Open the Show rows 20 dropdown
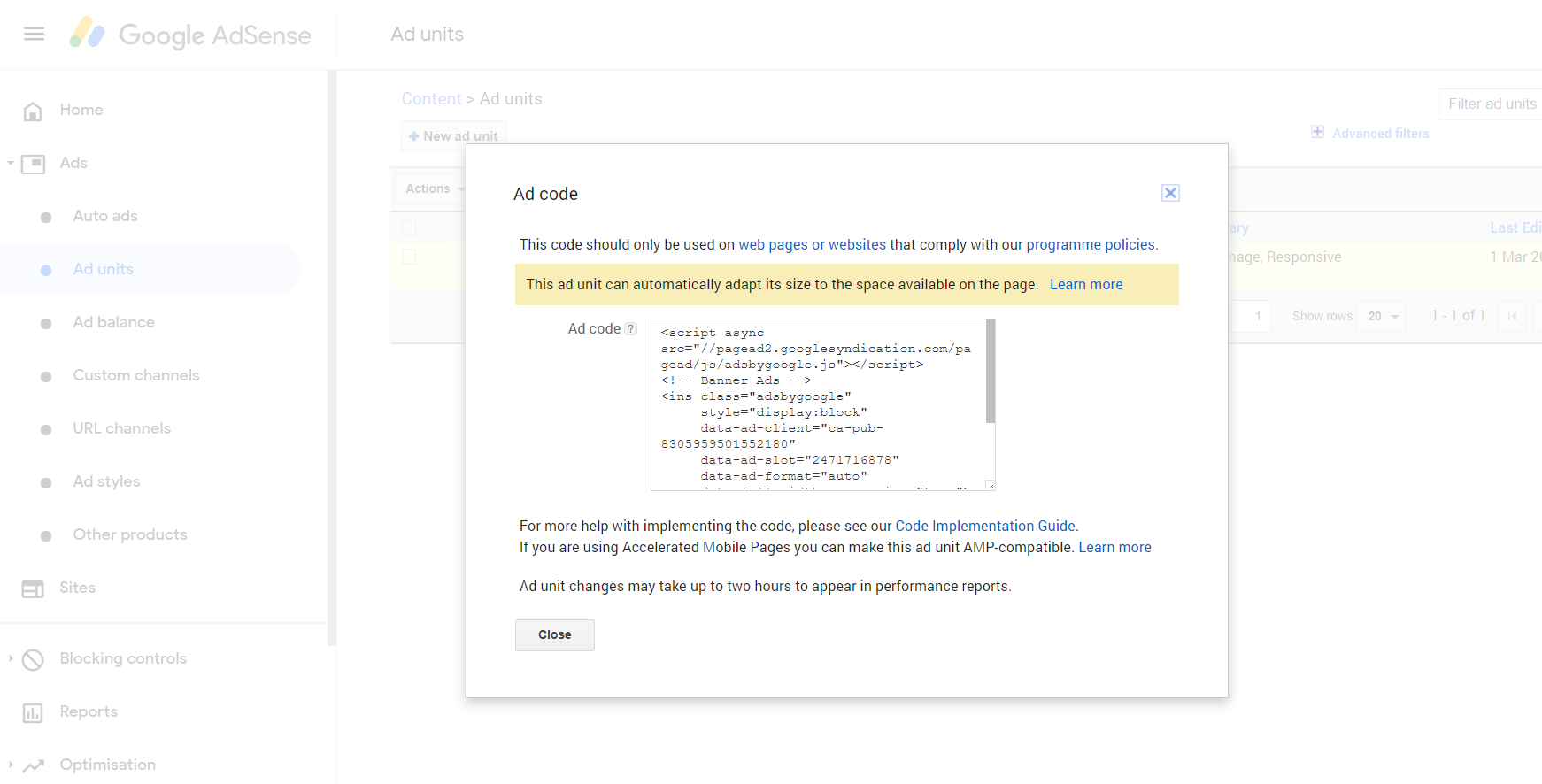Screen dimensions: 1542x784 pos(1383,316)
